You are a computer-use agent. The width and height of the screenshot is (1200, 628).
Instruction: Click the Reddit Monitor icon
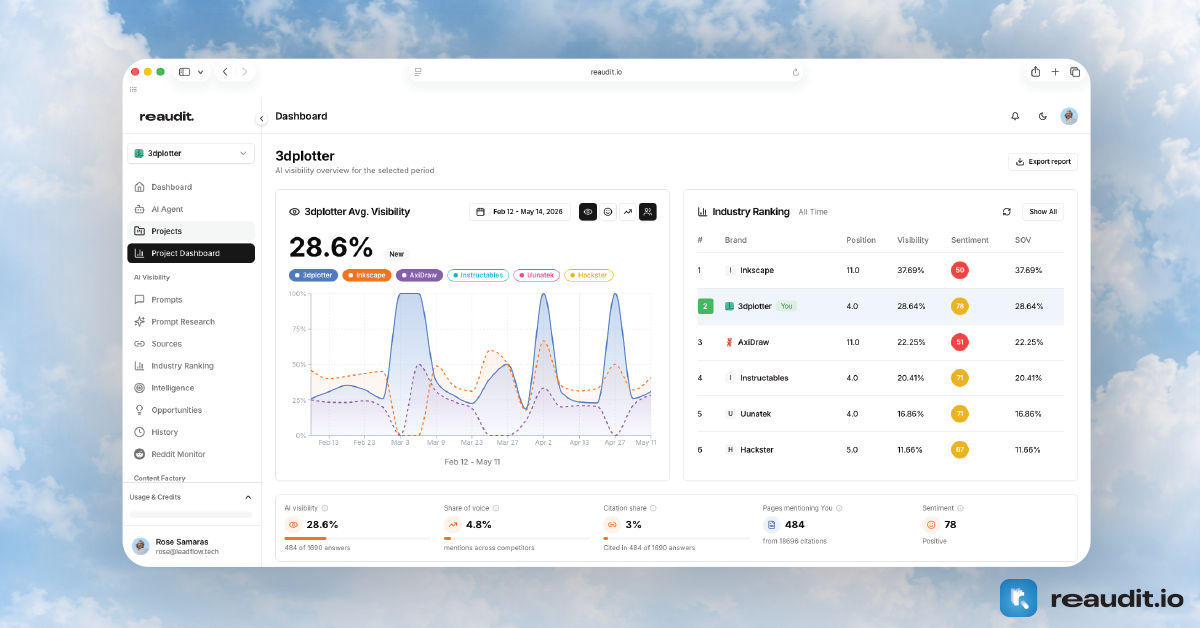140,454
